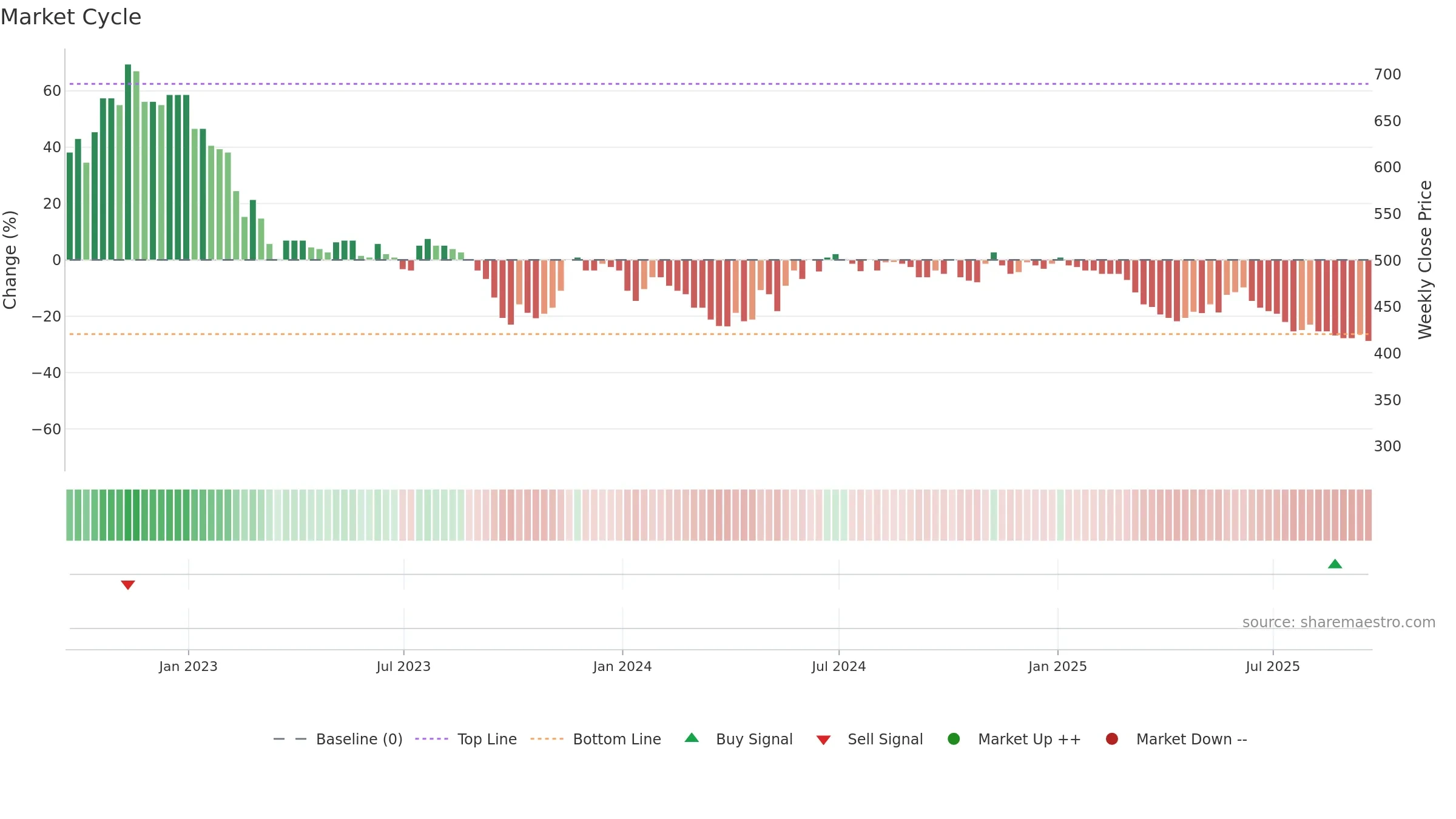1456x819 pixels.
Task: Click the 700 tick on the right axis
Action: coord(1387,75)
